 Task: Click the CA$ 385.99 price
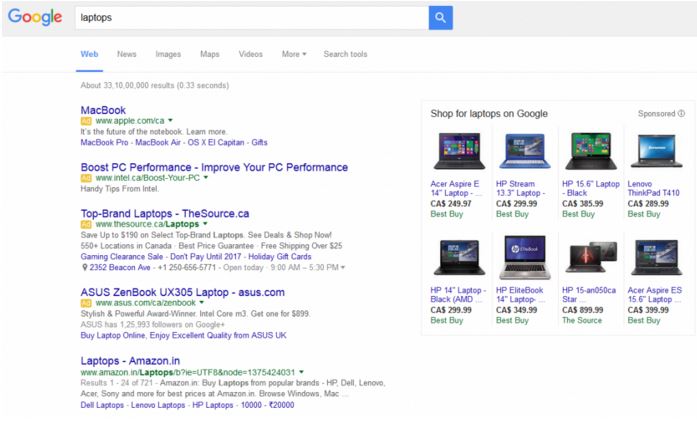click(582, 204)
